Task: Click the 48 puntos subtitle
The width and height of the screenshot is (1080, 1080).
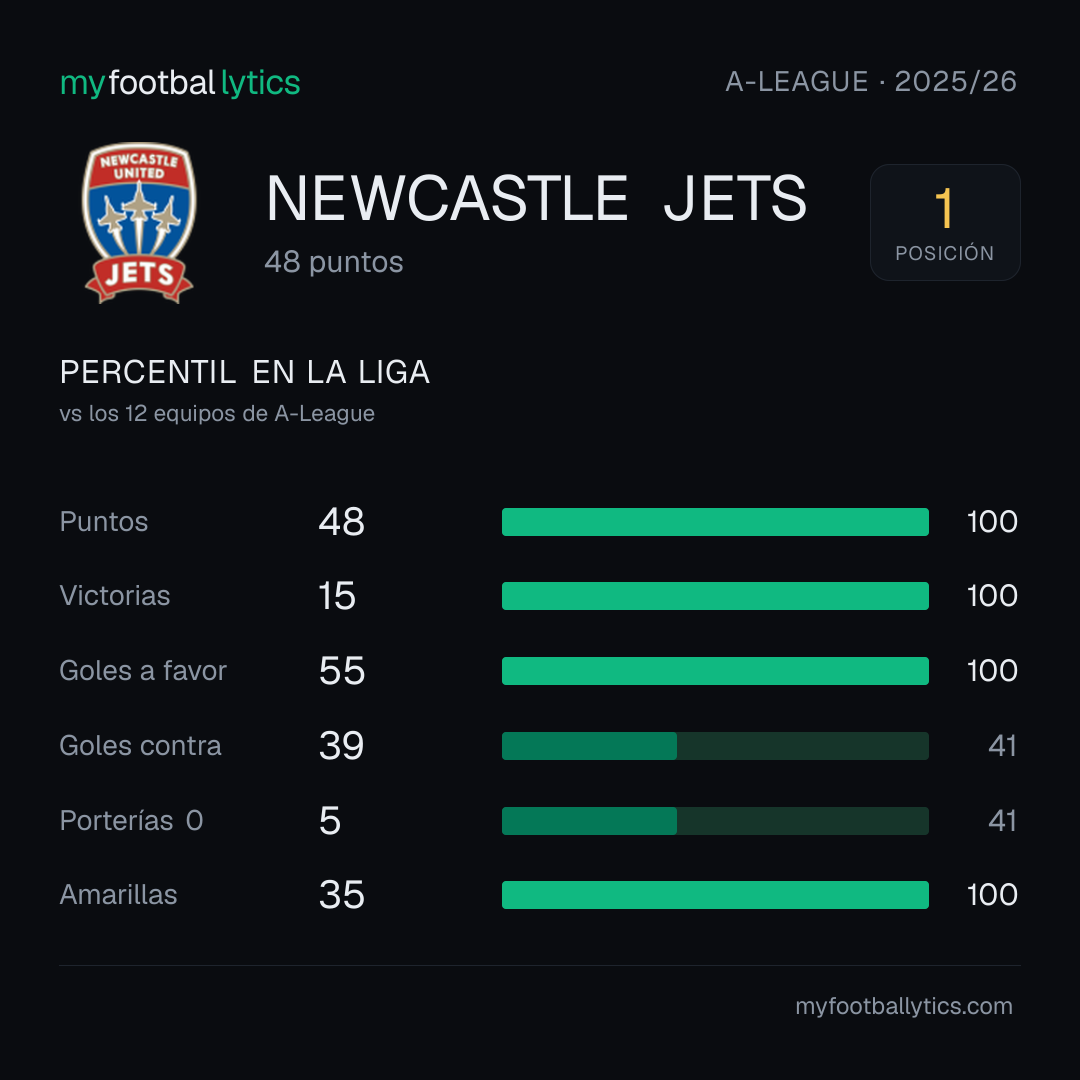Action: [334, 262]
